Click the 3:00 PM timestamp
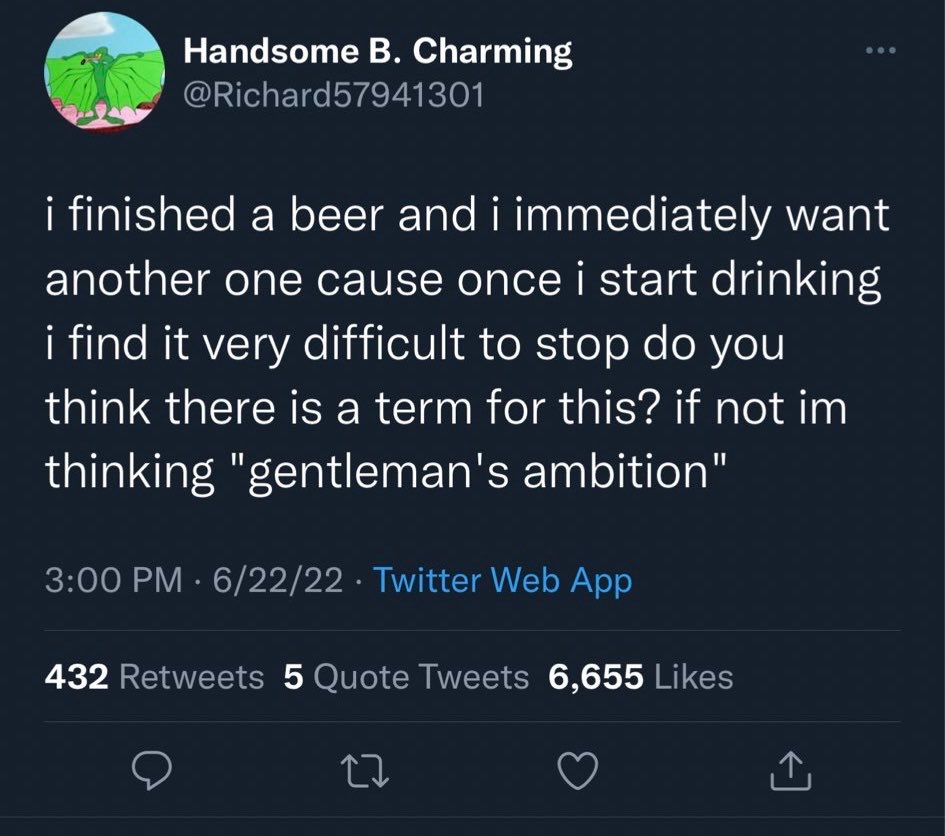The width and height of the screenshot is (945, 836). [x=113, y=580]
